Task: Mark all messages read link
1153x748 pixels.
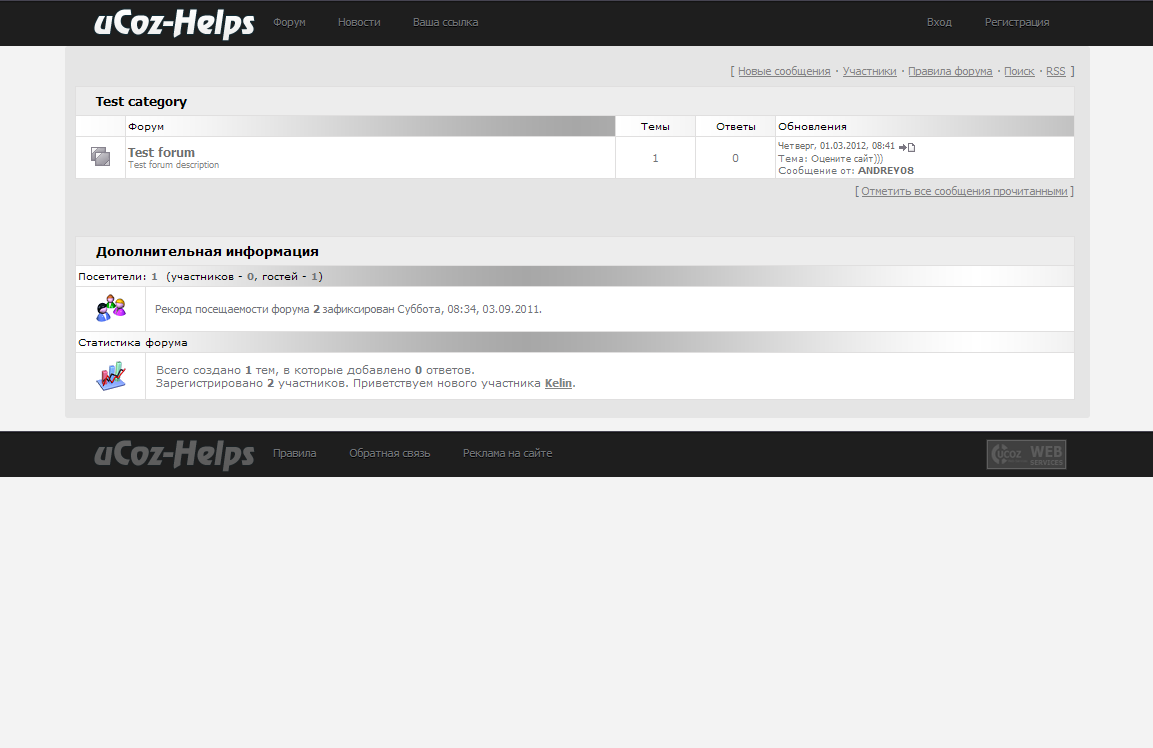Action: (964, 191)
